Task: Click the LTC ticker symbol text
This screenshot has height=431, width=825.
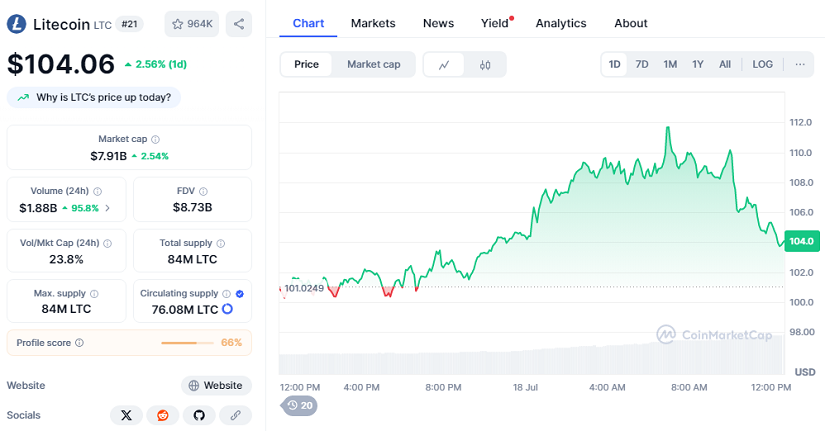Action: click(x=103, y=25)
